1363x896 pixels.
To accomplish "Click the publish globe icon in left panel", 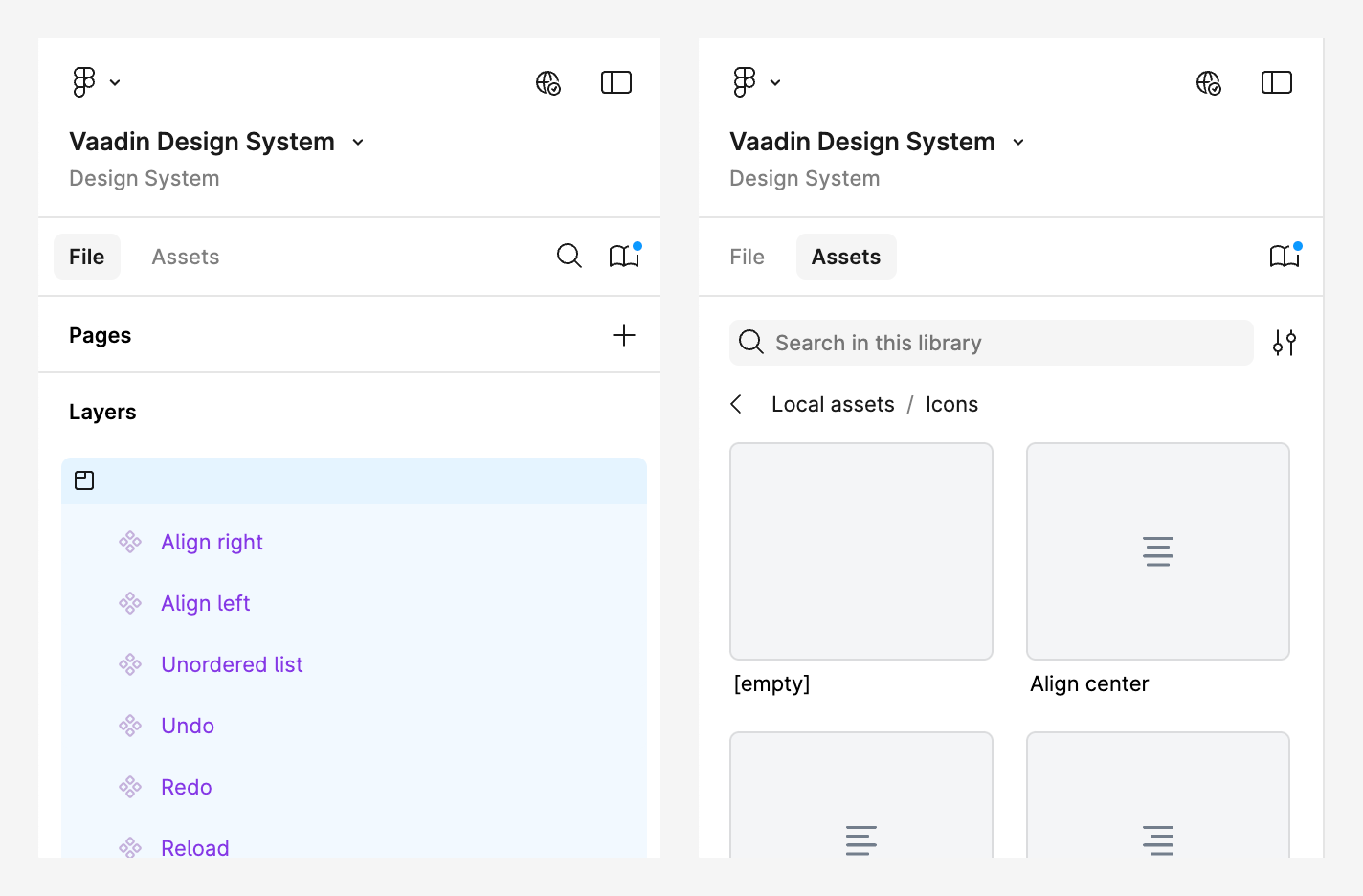I will 548,83.
